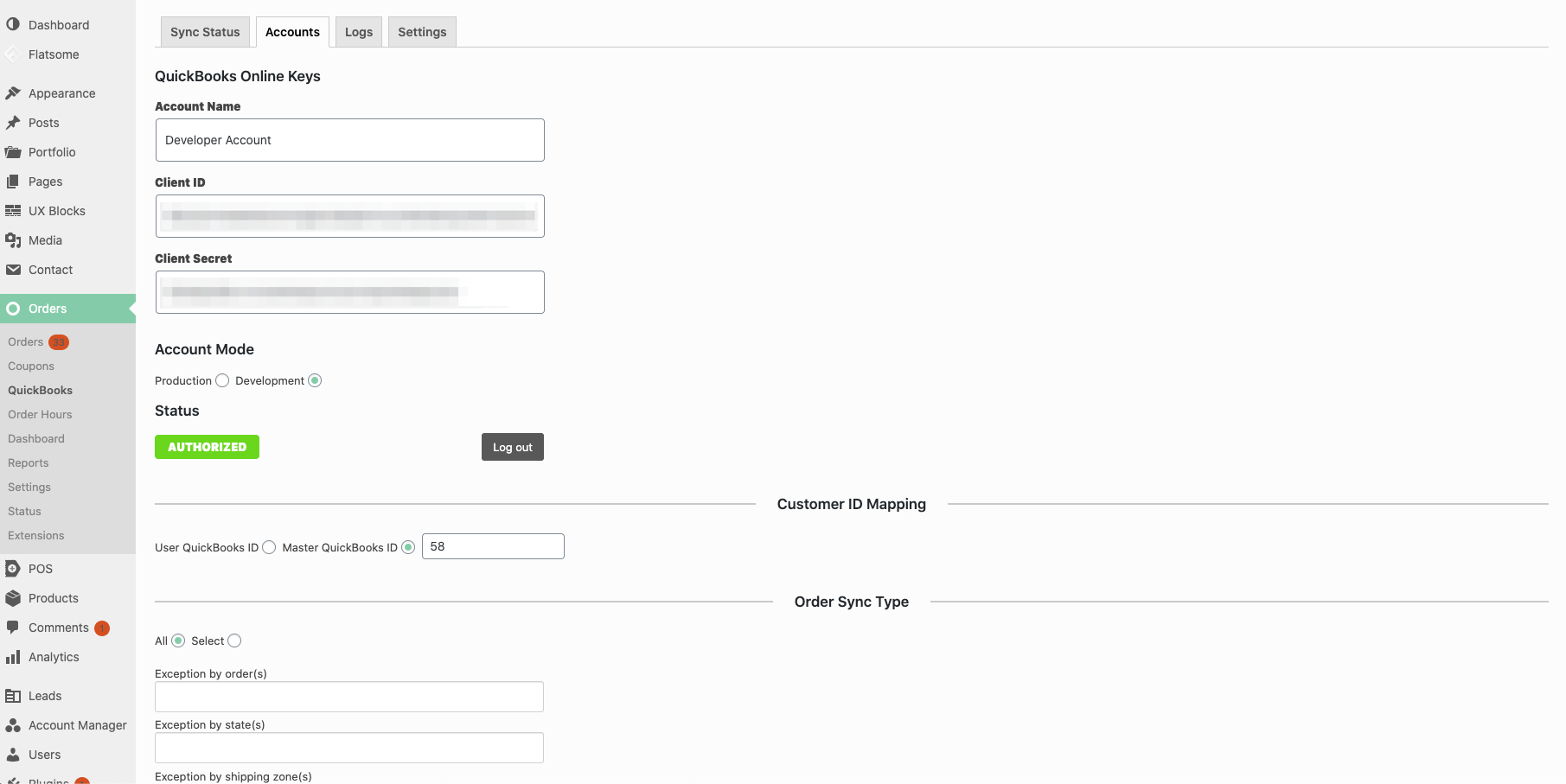Select the Appearance paintbrush icon
Viewport: 1566px width, 784px height.
(14, 92)
